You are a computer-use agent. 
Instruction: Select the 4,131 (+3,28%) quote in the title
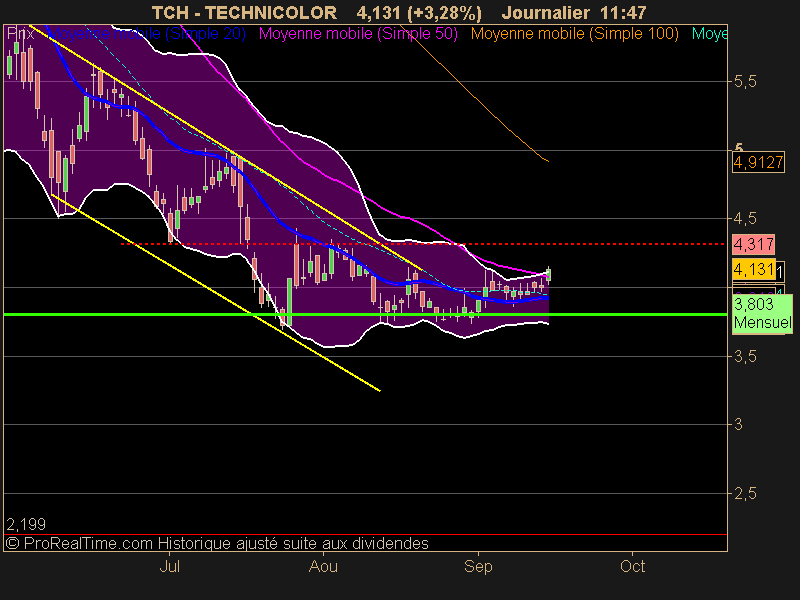click(x=419, y=12)
